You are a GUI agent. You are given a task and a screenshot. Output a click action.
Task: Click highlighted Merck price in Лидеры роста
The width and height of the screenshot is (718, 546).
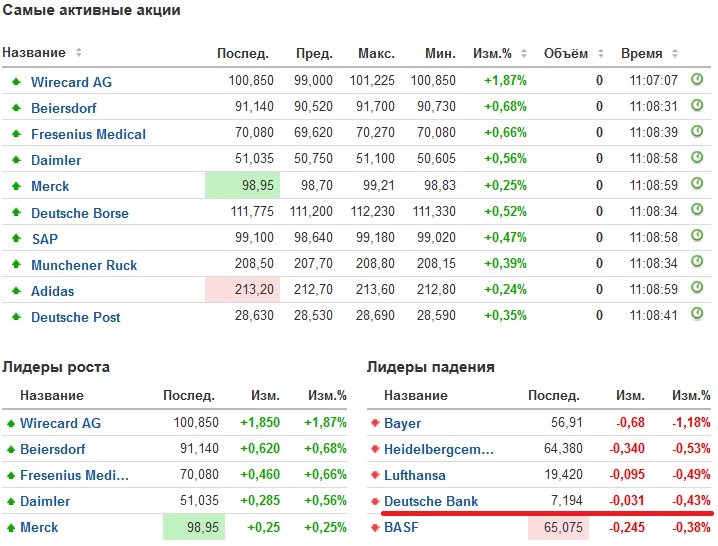tap(194, 527)
